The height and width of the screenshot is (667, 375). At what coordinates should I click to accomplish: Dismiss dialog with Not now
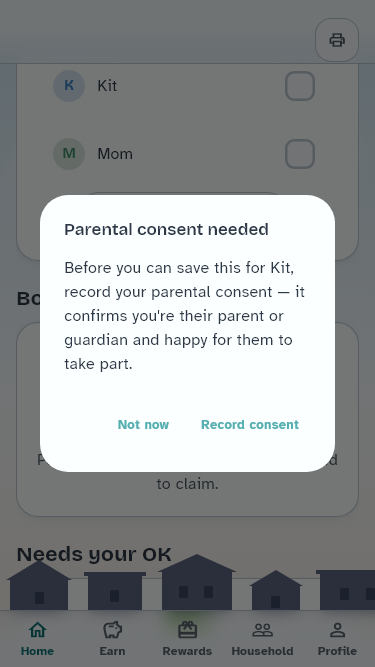[x=143, y=425]
